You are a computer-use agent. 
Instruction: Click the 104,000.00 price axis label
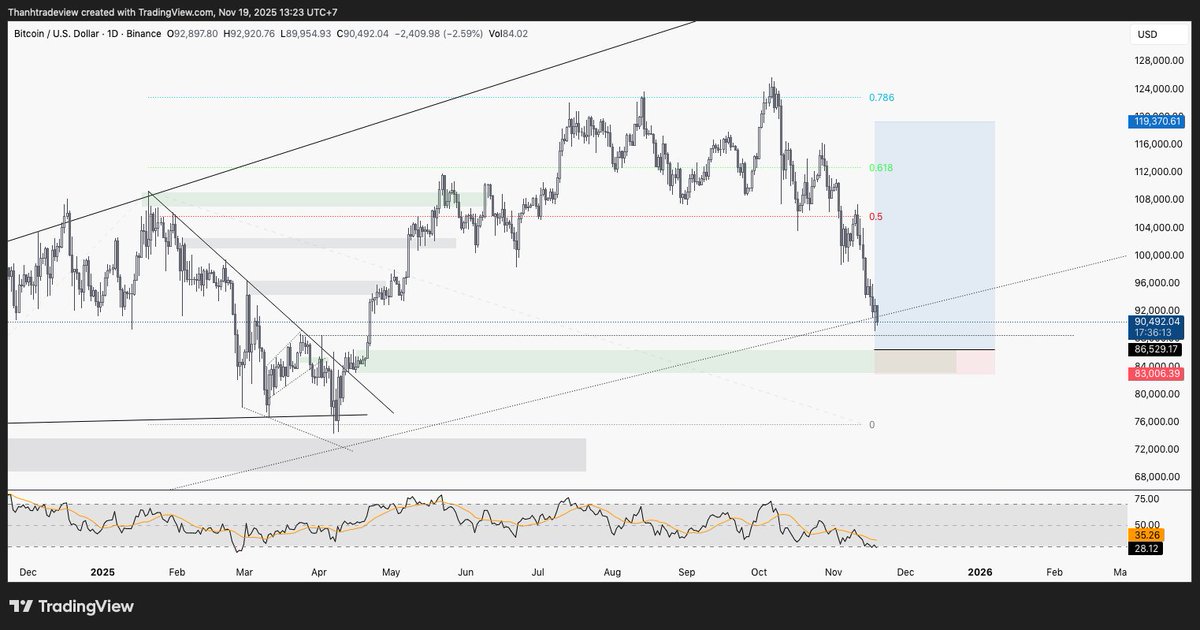pyautogui.click(x=1161, y=228)
